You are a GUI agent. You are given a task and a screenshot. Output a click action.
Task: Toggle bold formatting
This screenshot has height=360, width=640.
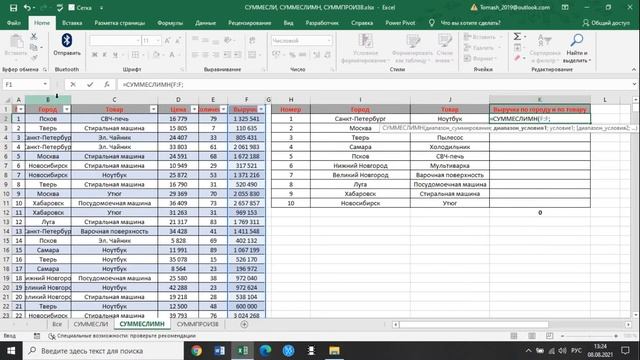click(95, 54)
